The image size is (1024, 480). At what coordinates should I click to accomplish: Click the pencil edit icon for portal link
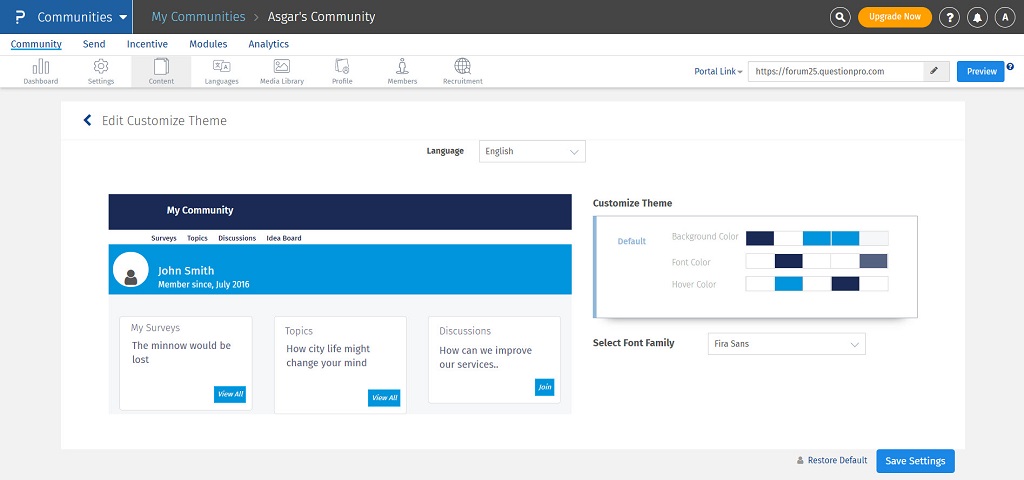(x=934, y=71)
